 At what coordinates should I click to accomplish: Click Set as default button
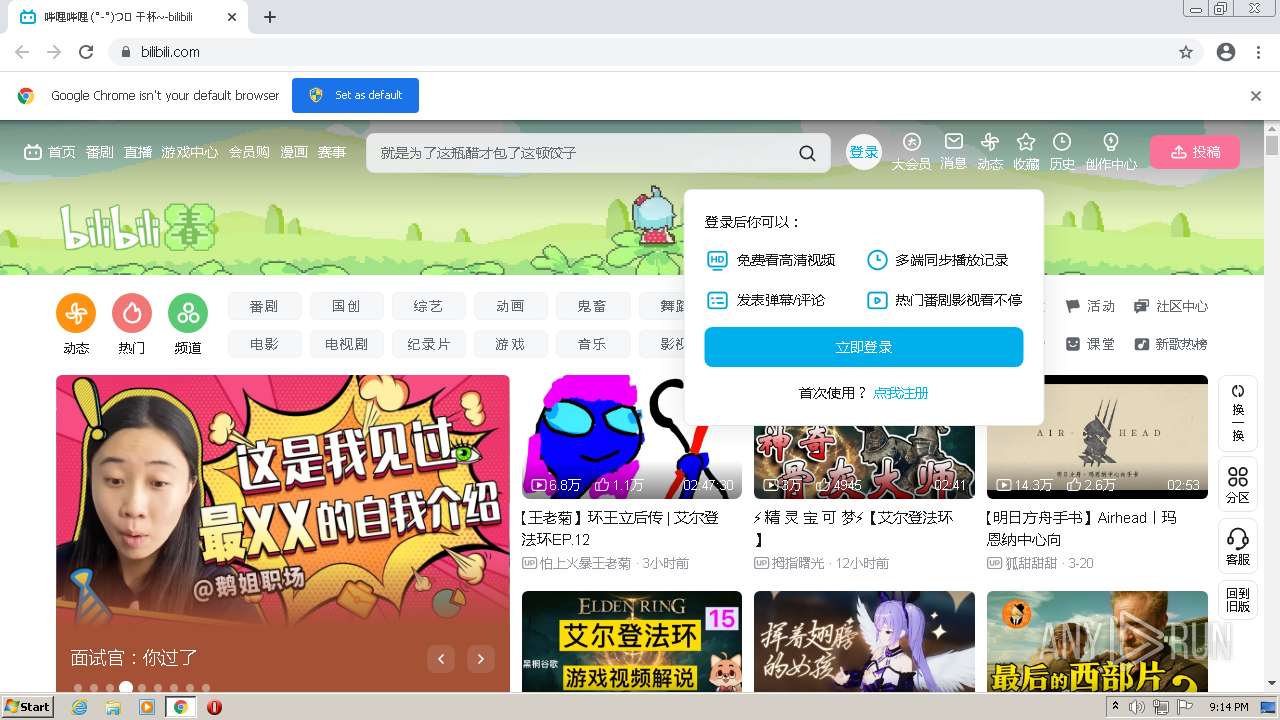pyautogui.click(x=355, y=95)
